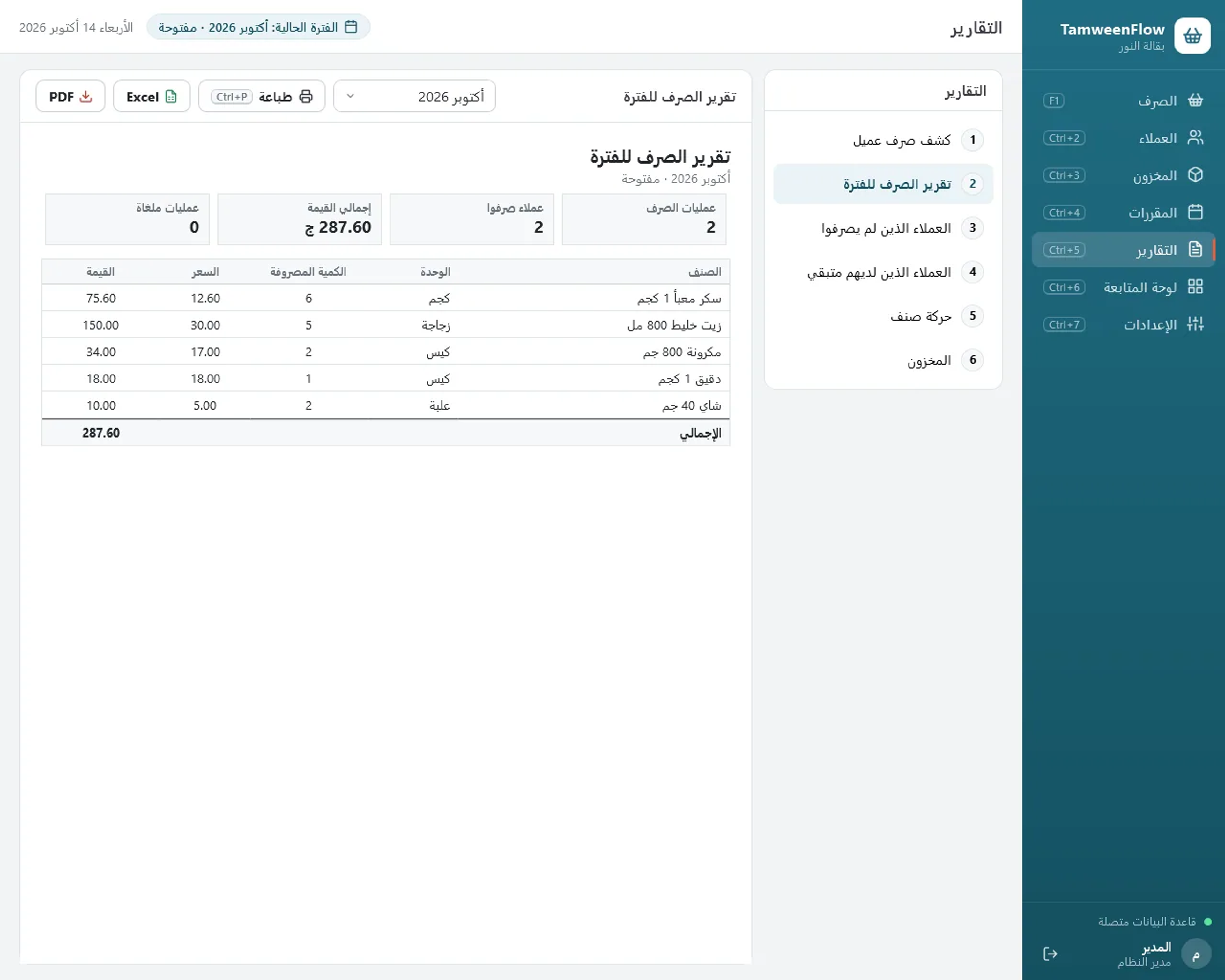Screen dimensions: 1225x980
Task: Open الصرف basket icon in sidebar
Action: [1195, 100]
